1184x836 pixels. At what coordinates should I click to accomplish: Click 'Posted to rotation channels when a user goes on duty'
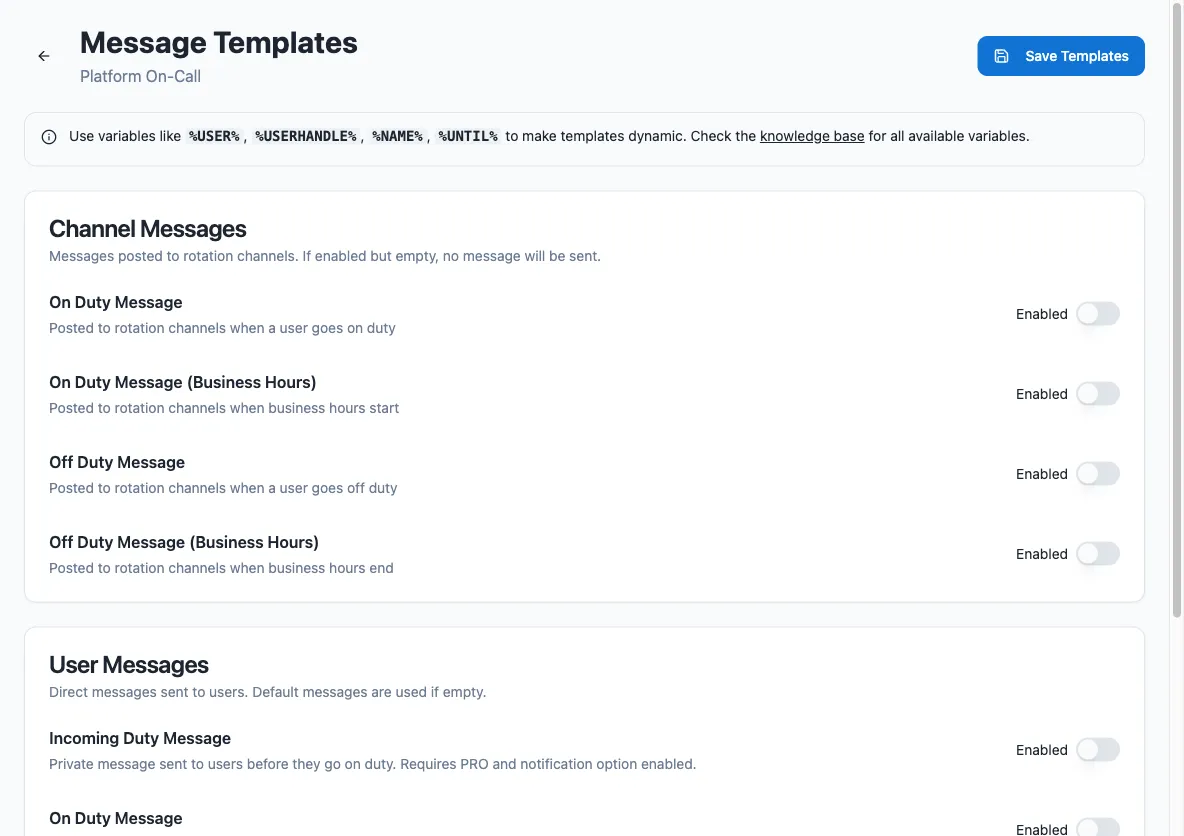point(222,328)
